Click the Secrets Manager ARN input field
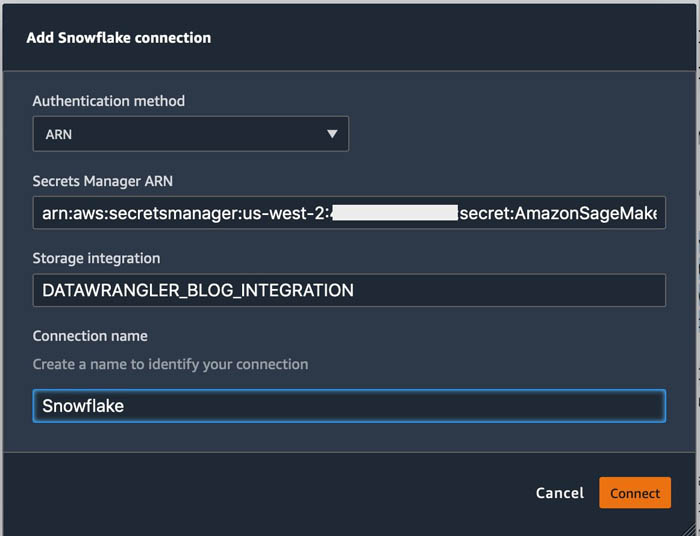This screenshot has height=536, width=700. 349,213
